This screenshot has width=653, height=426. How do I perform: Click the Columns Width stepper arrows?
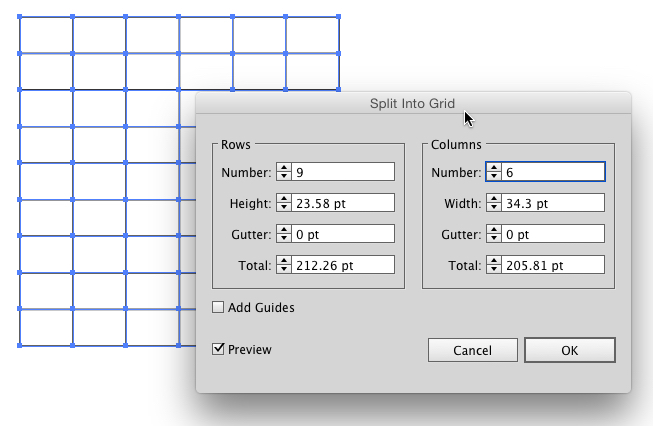point(494,203)
